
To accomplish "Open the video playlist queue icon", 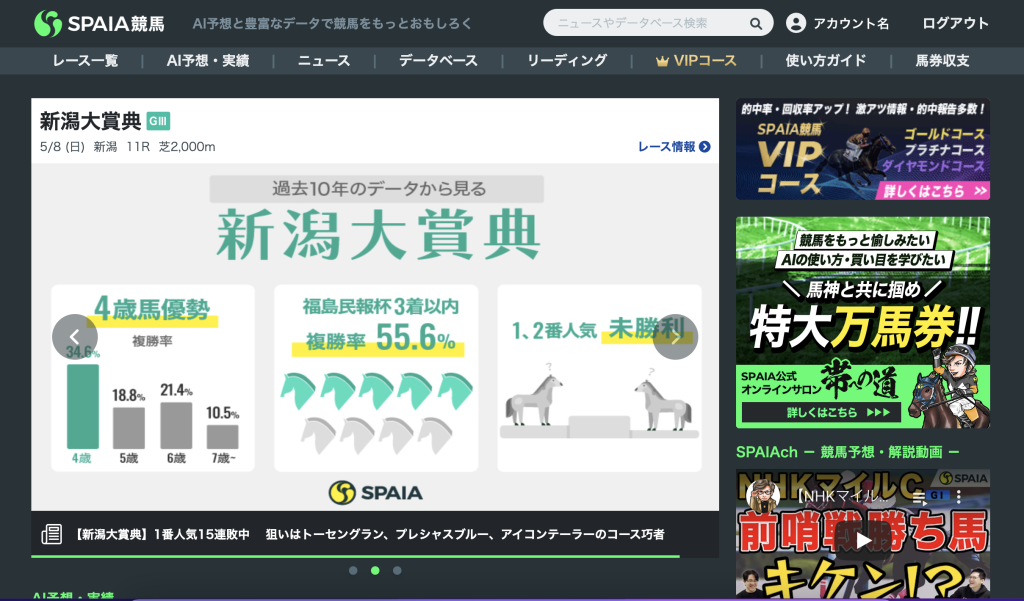I will [919, 498].
